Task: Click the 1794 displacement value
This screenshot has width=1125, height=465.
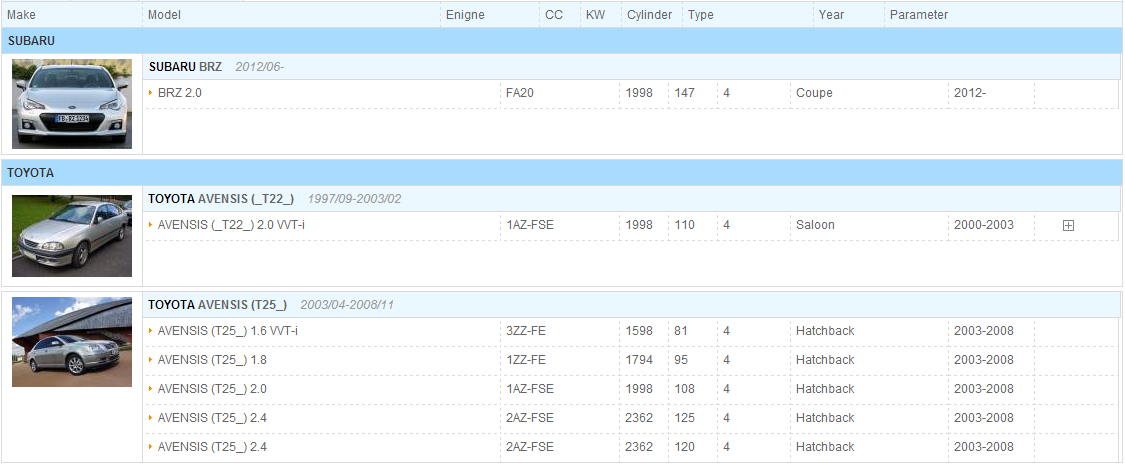Action: click(639, 360)
